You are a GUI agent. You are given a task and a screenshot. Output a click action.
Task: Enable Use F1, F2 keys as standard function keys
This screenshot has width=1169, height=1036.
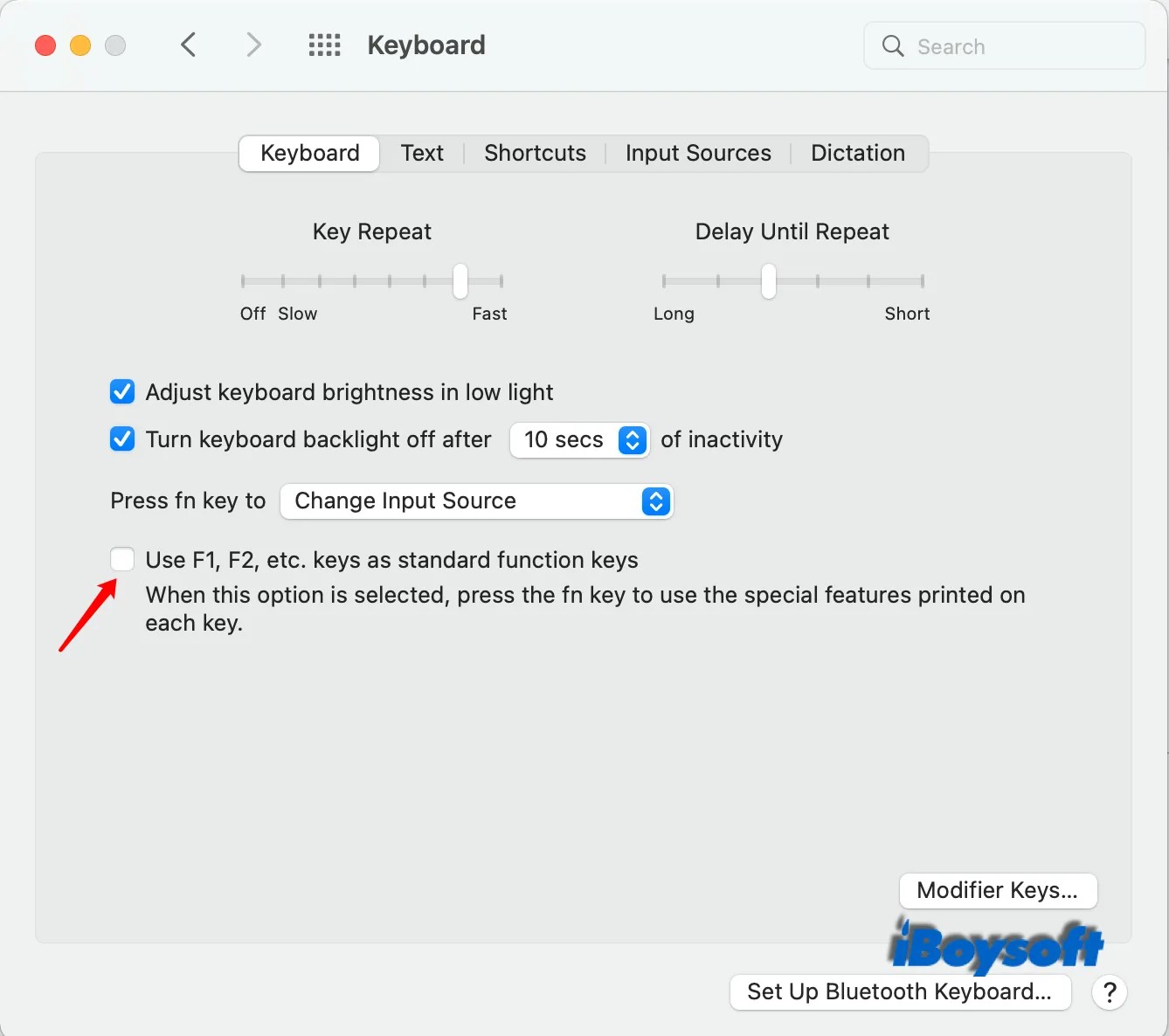121,559
